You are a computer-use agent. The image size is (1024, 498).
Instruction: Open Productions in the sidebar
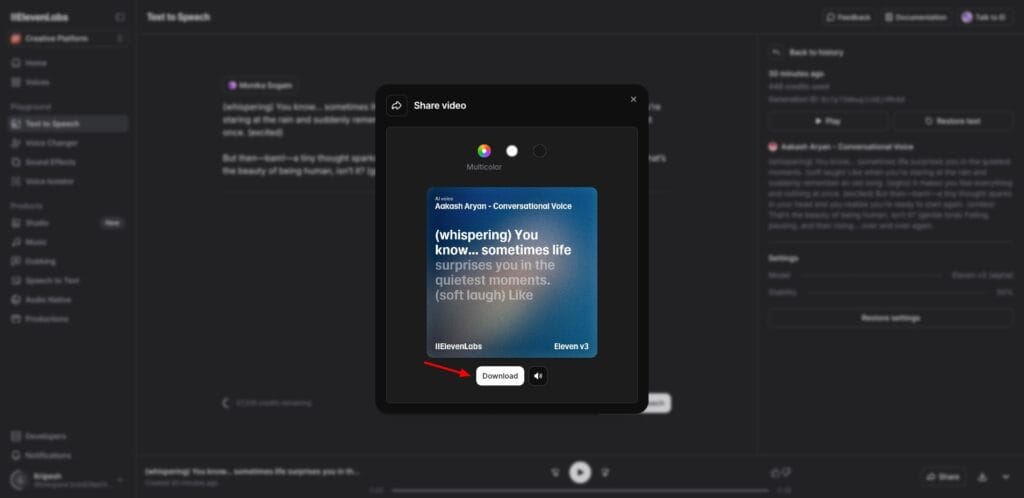coord(68,319)
